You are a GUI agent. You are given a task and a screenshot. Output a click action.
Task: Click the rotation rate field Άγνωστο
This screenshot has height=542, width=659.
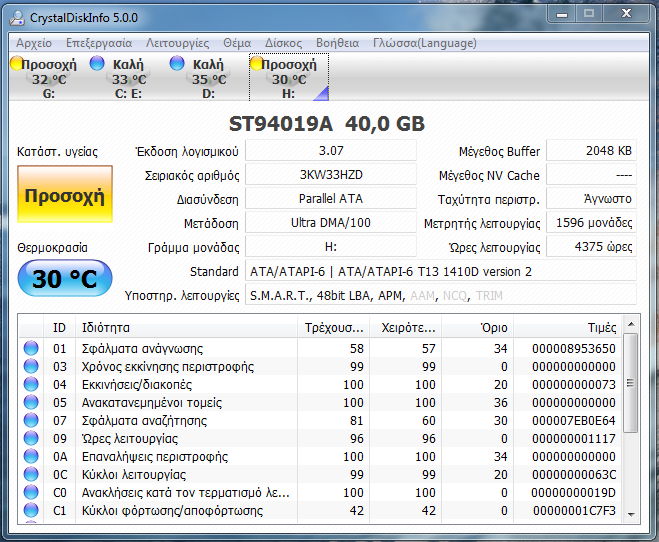coord(591,199)
